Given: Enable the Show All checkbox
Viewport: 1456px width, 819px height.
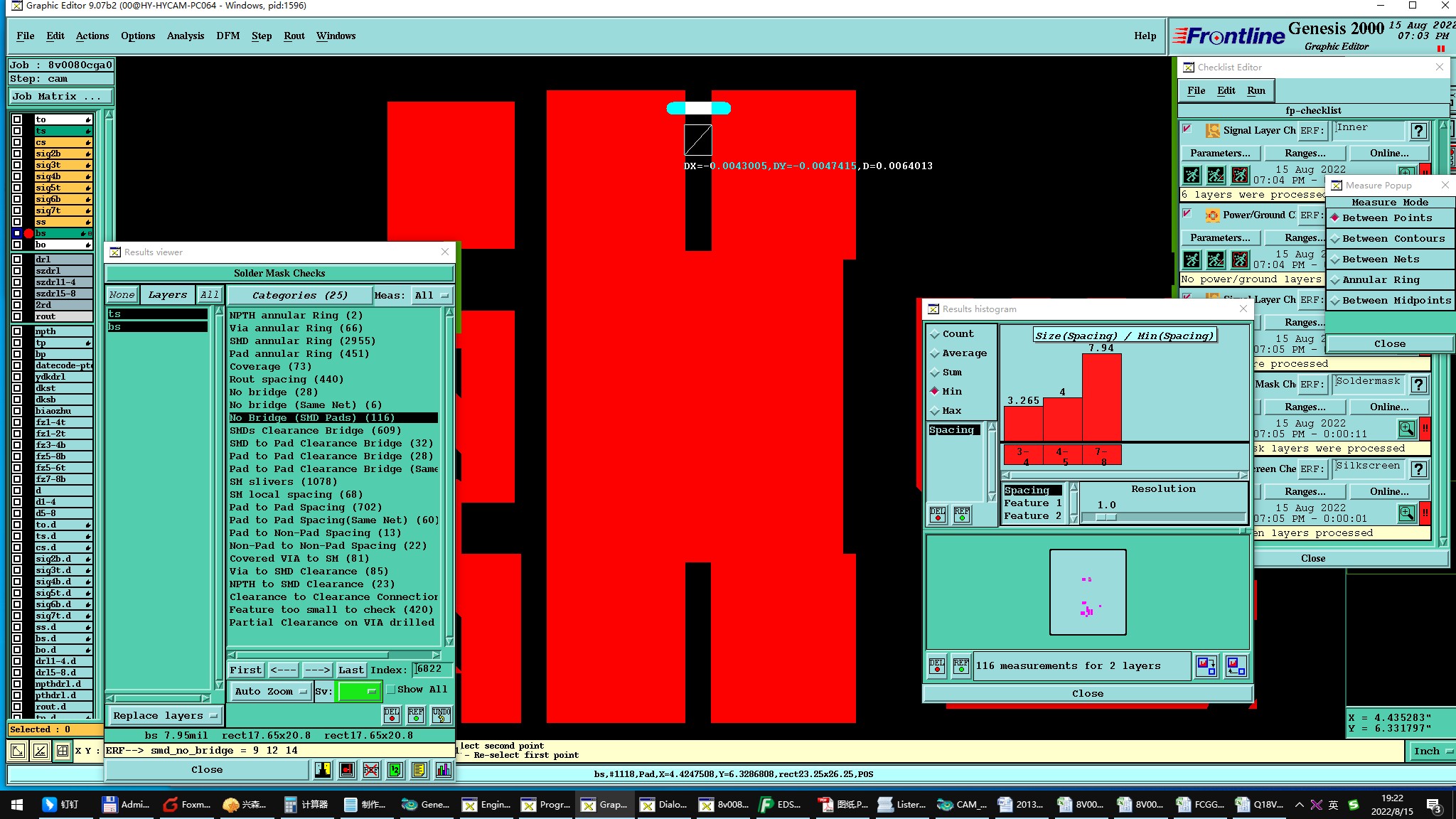Looking at the screenshot, I should click(390, 689).
